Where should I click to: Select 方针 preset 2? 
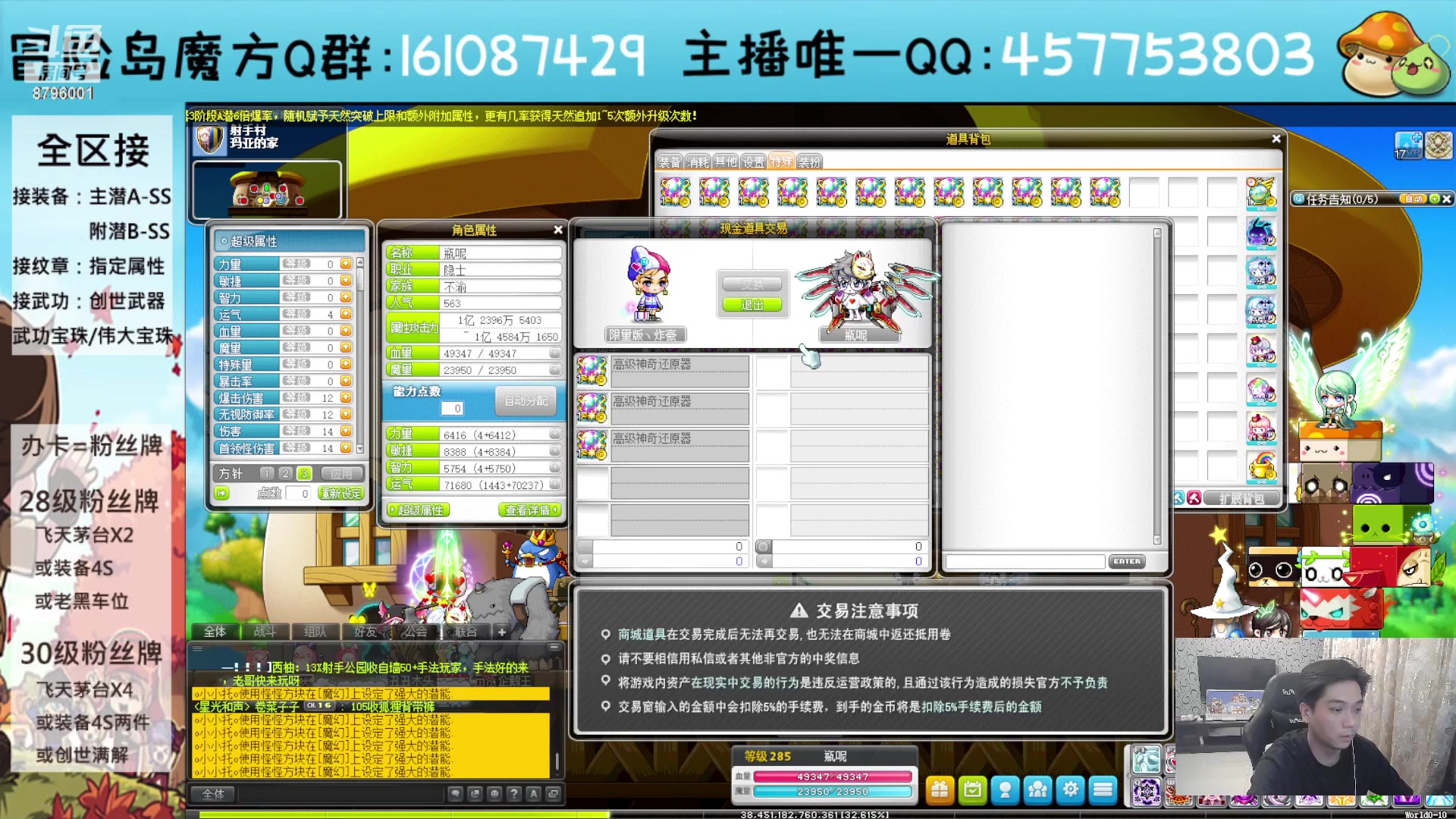285,473
